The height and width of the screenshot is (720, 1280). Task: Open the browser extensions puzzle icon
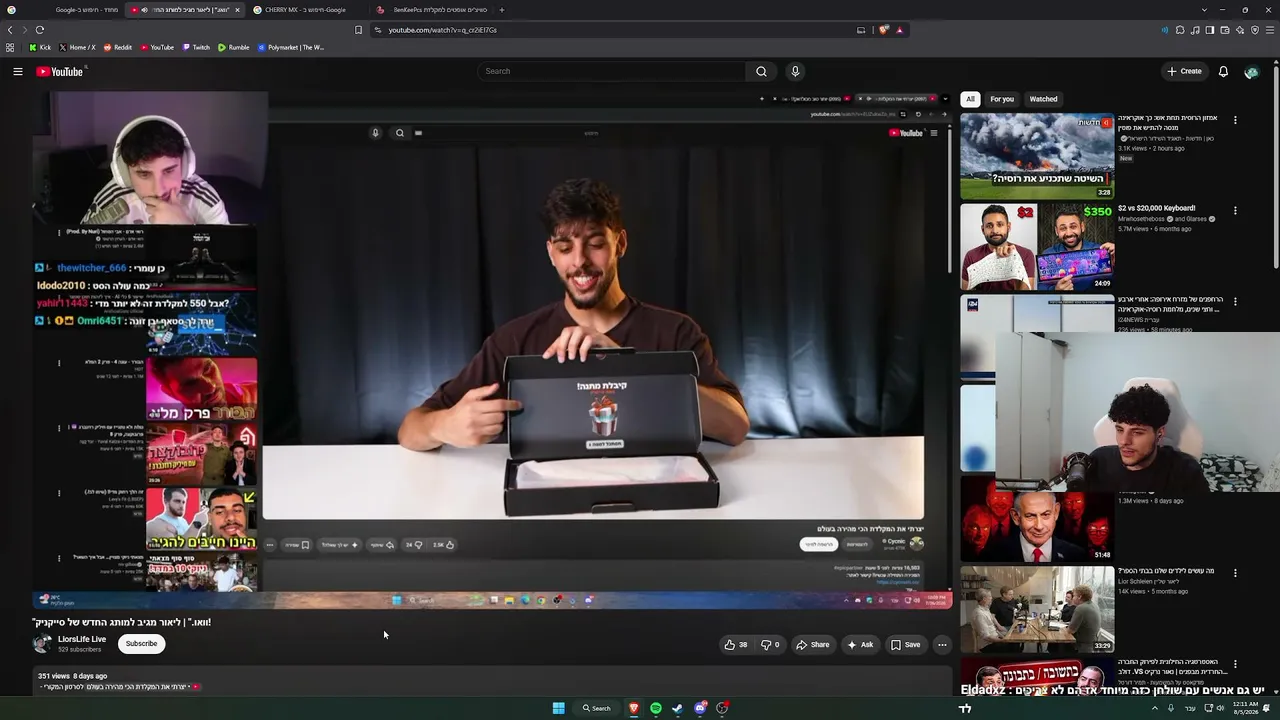pos(1180,30)
